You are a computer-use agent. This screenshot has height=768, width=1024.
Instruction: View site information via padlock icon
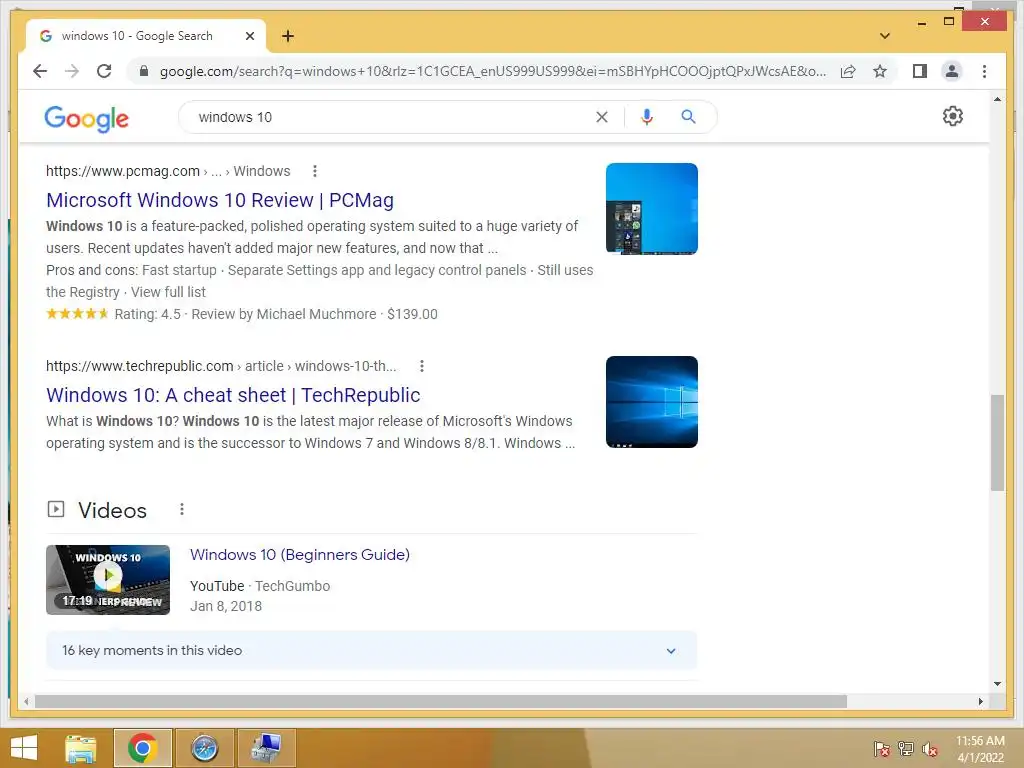pos(144,71)
